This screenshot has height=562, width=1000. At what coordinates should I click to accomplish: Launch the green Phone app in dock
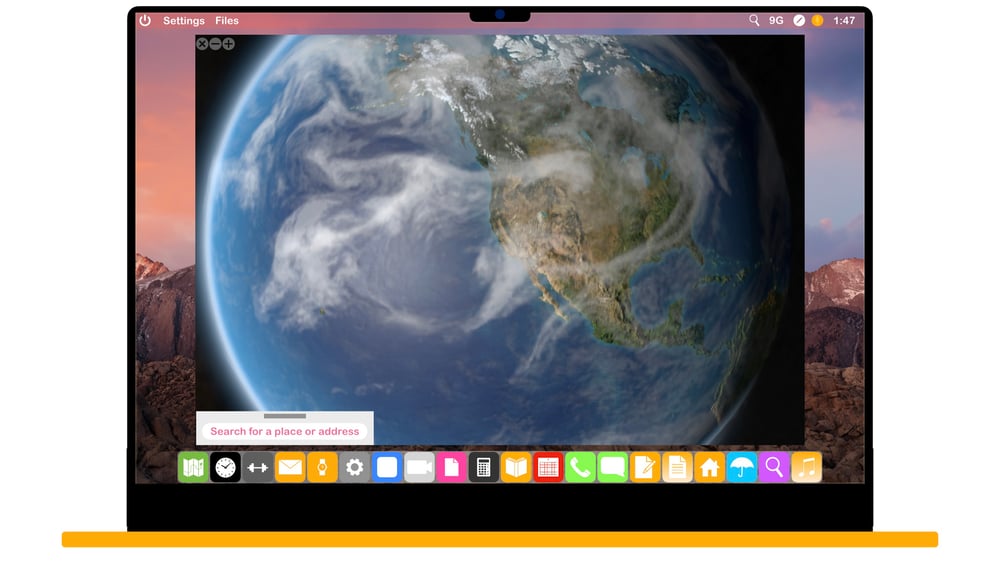point(581,468)
